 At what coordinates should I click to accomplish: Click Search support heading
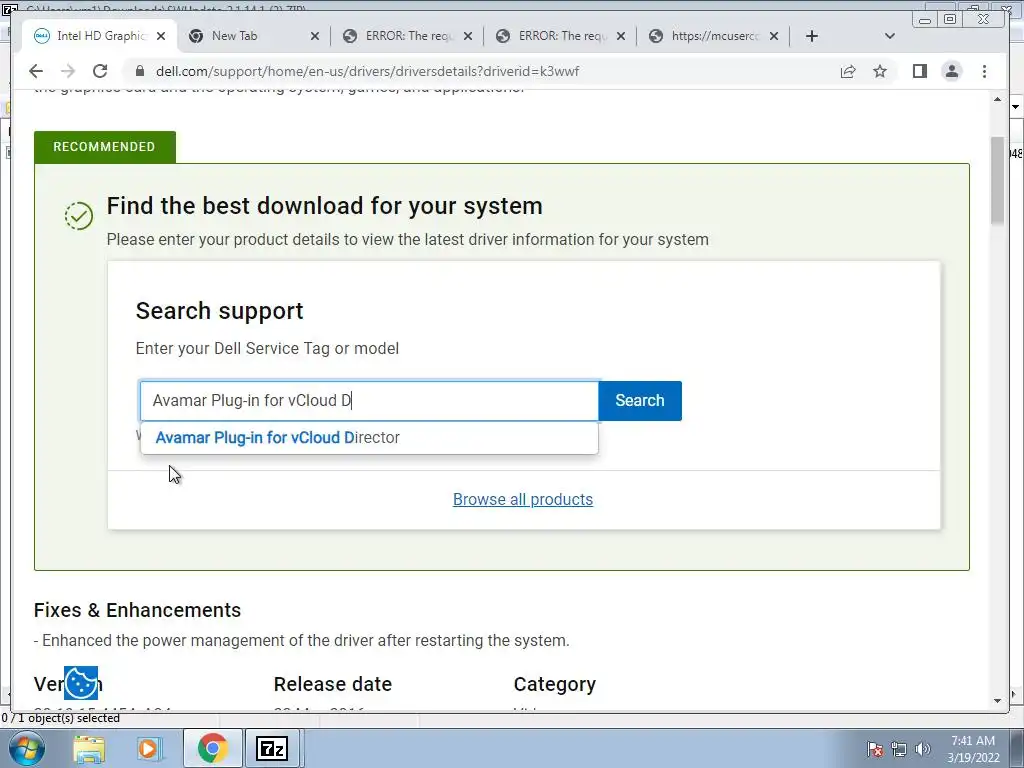click(219, 311)
